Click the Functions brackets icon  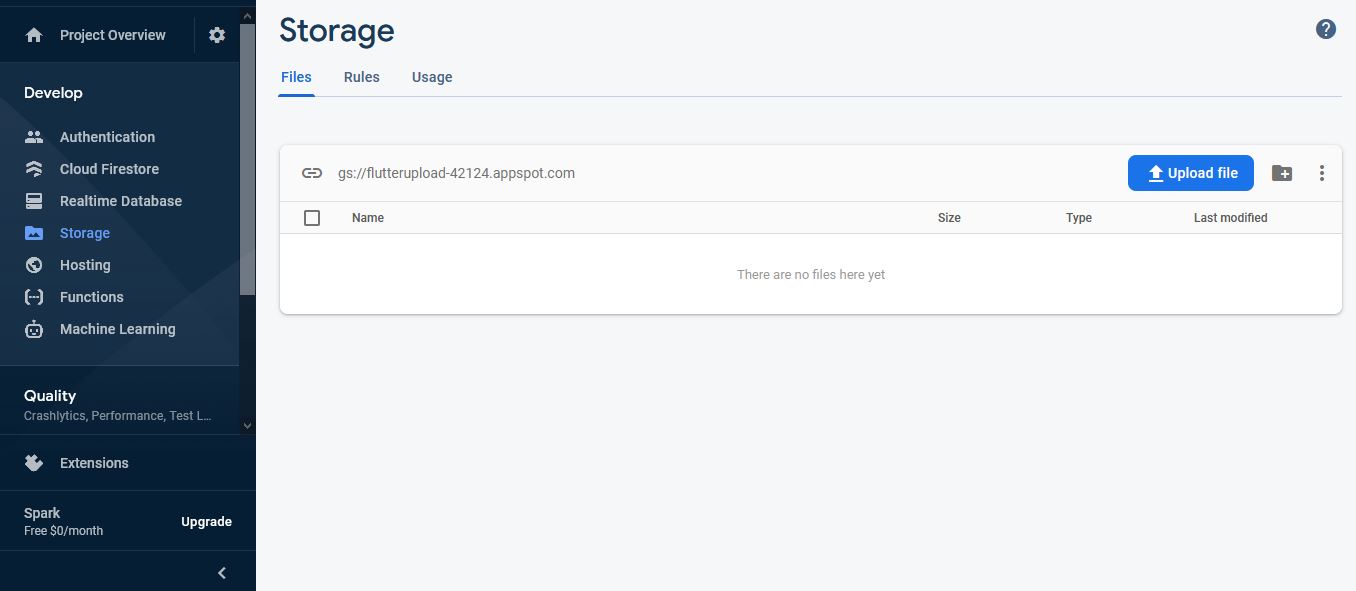[x=34, y=297]
